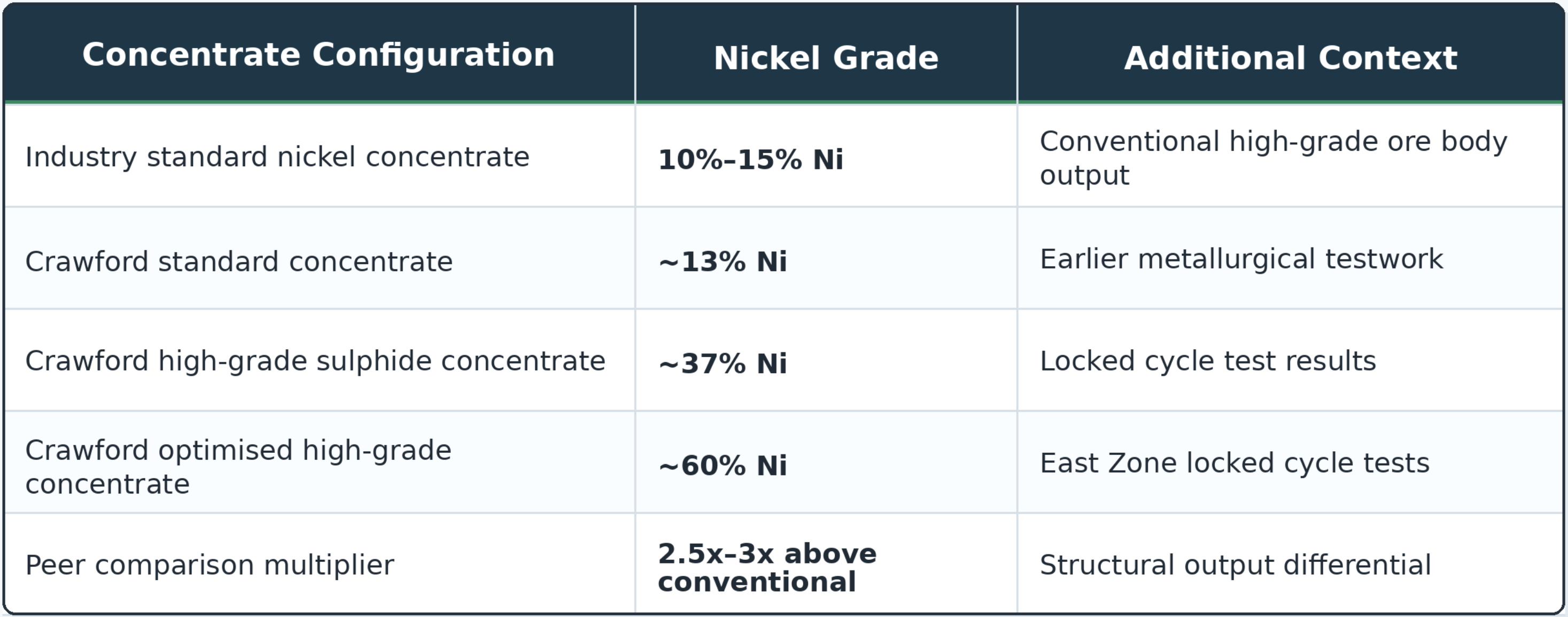The width and height of the screenshot is (1568, 617).
Task: Click Crawford high-grade sulphide concentrate row label
Action: (x=315, y=361)
